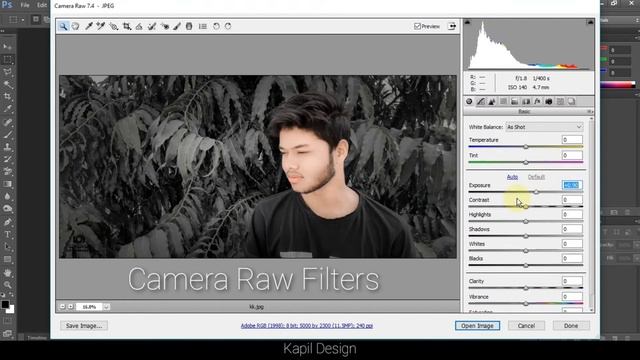The image size is (640, 360).
Task: Select Photoshop Move tool in left toolbar
Action: [x=7, y=47]
